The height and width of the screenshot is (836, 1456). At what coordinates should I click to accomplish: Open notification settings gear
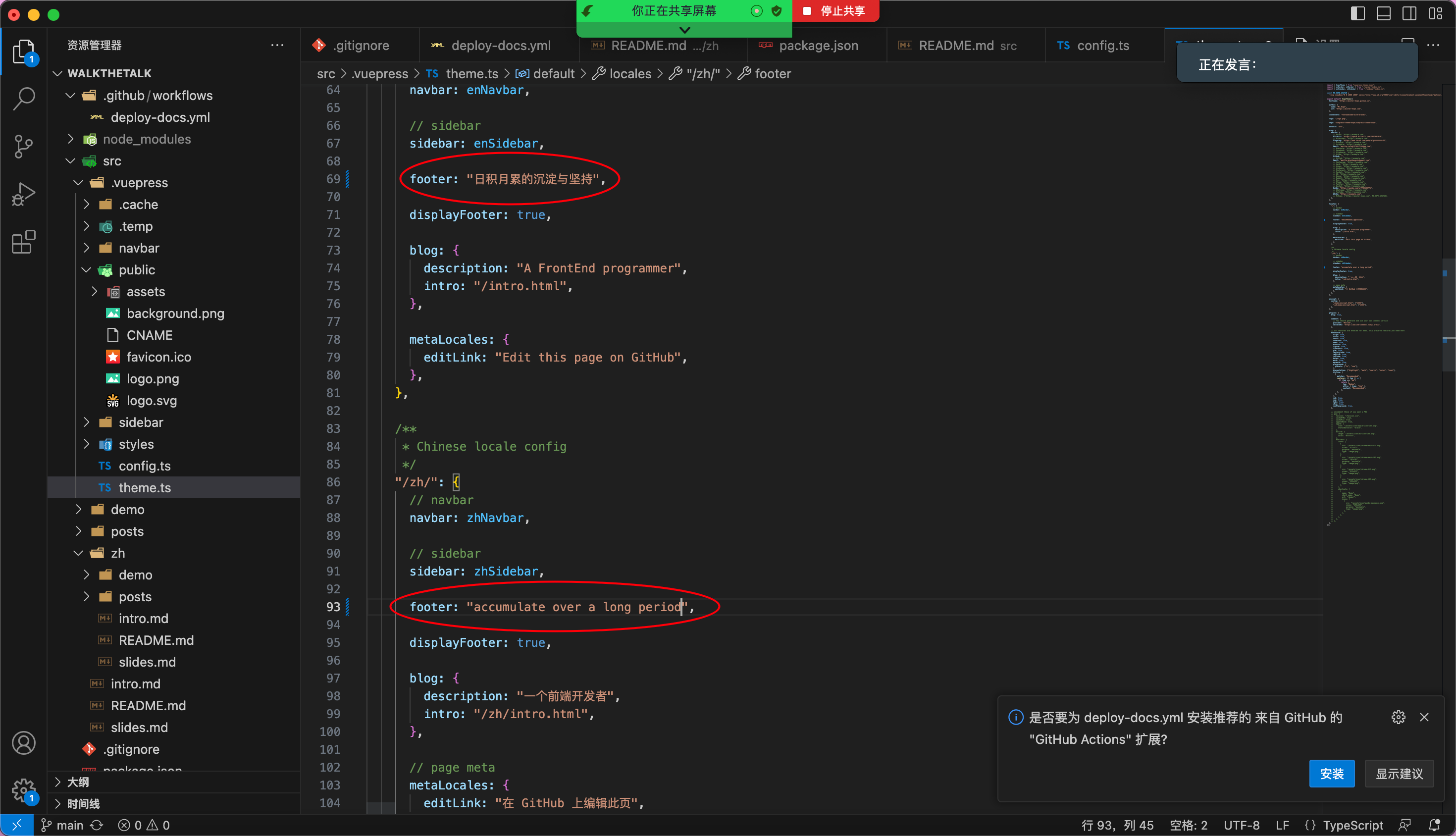coord(1399,717)
